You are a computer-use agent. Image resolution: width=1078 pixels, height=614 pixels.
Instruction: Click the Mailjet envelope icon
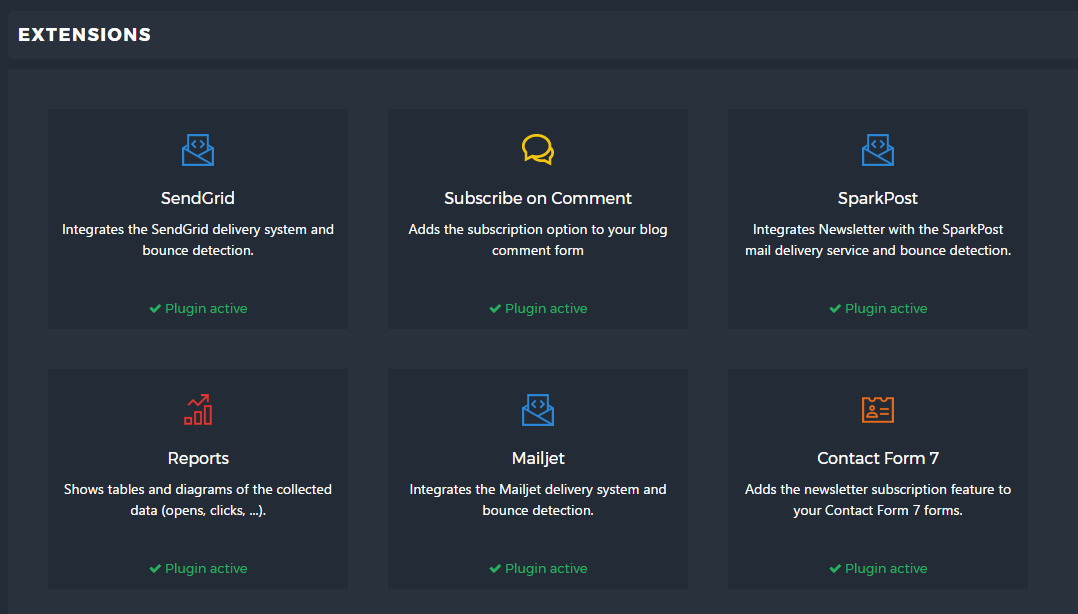click(537, 409)
